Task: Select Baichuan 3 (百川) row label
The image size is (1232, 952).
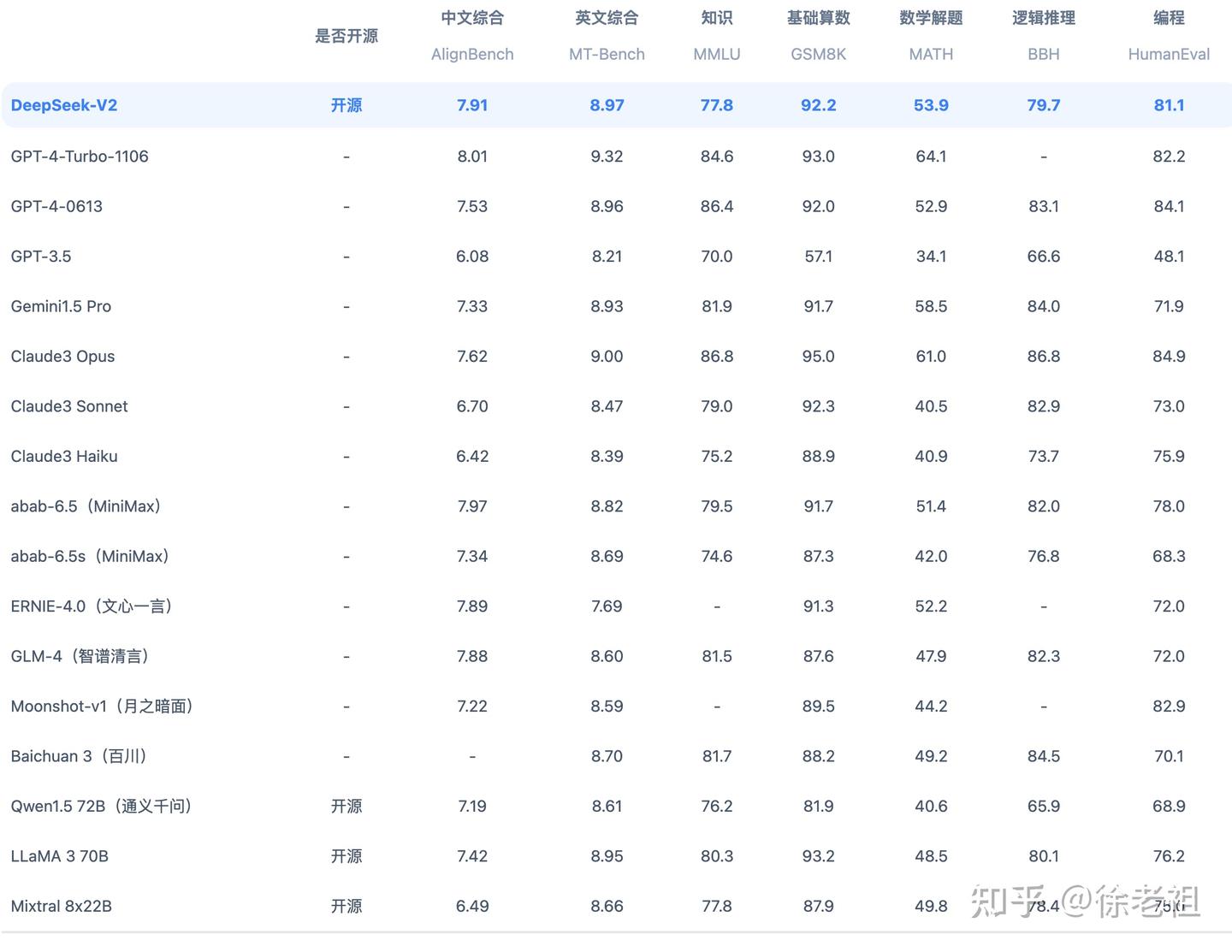Action: point(80,756)
